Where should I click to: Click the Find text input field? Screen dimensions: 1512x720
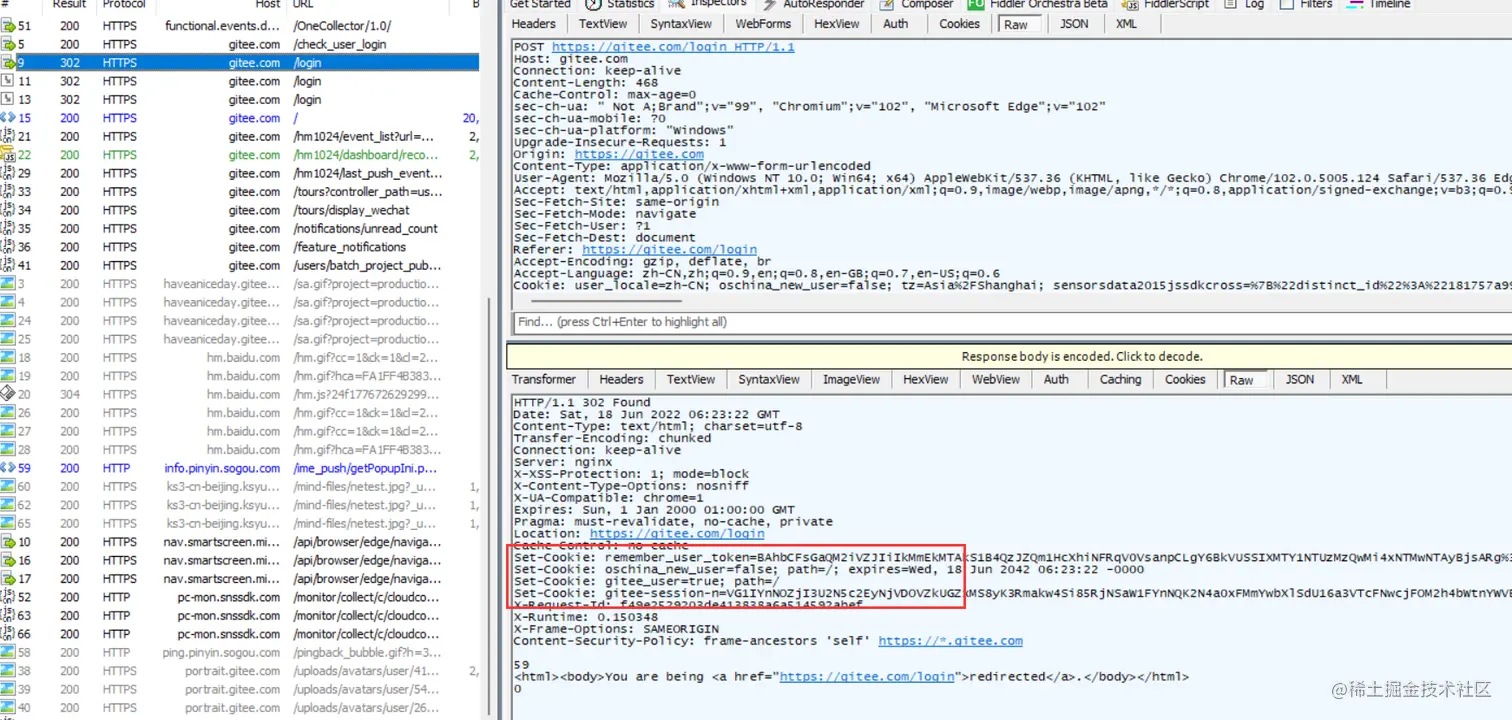[1011, 322]
